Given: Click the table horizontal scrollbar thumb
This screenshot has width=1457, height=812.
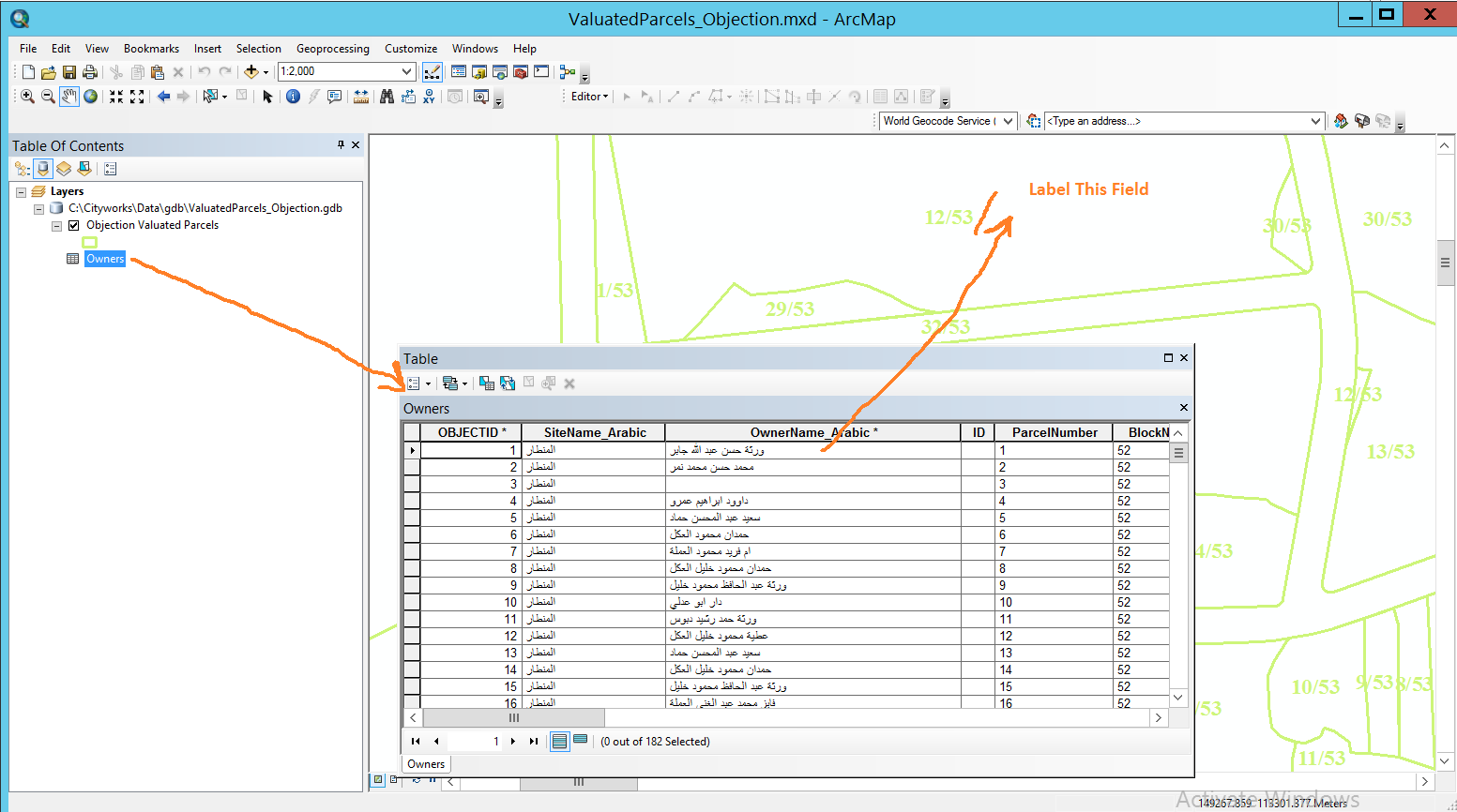Looking at the screenshot, I should coord(514,717).
